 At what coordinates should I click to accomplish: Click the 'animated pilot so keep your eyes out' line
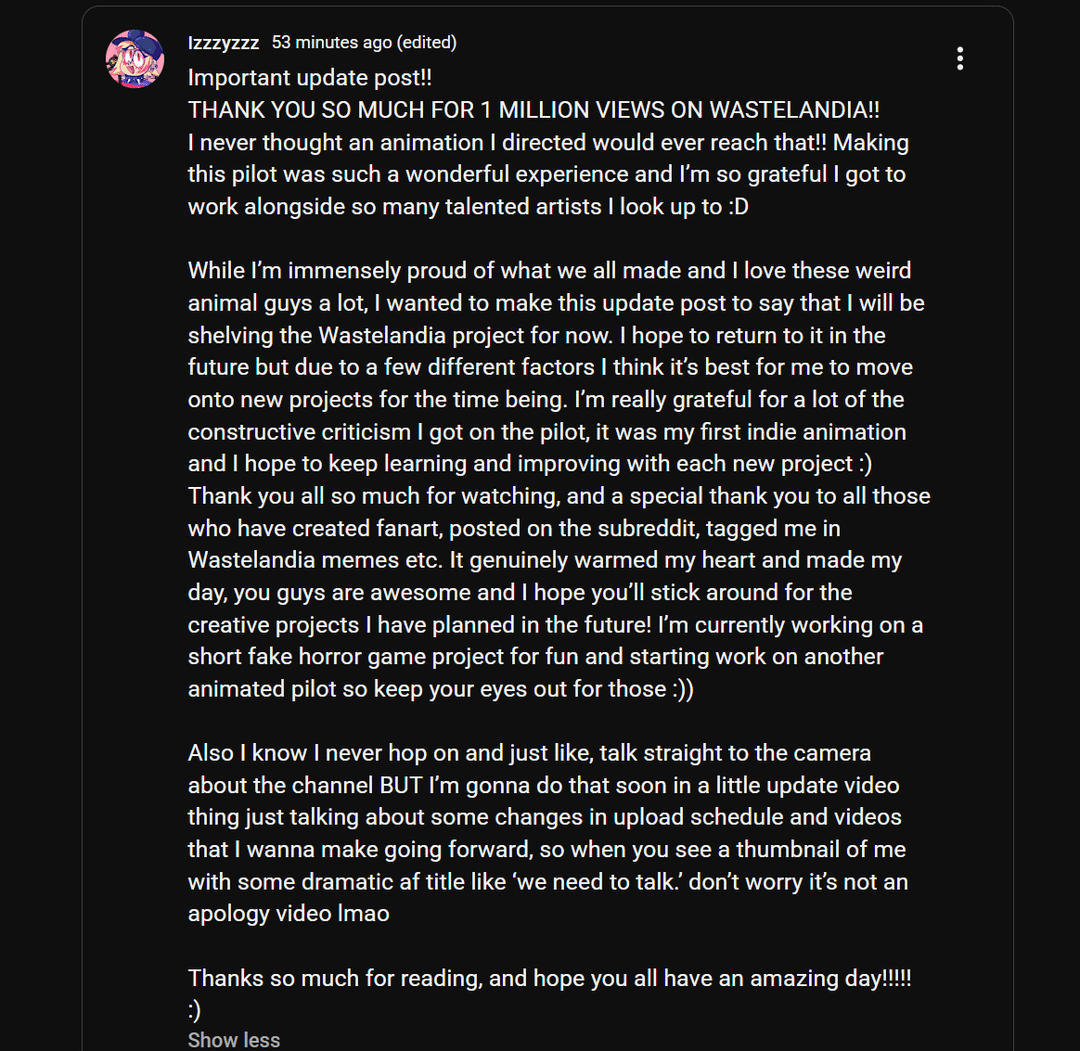pyautogui.click(x=440, y=689)
